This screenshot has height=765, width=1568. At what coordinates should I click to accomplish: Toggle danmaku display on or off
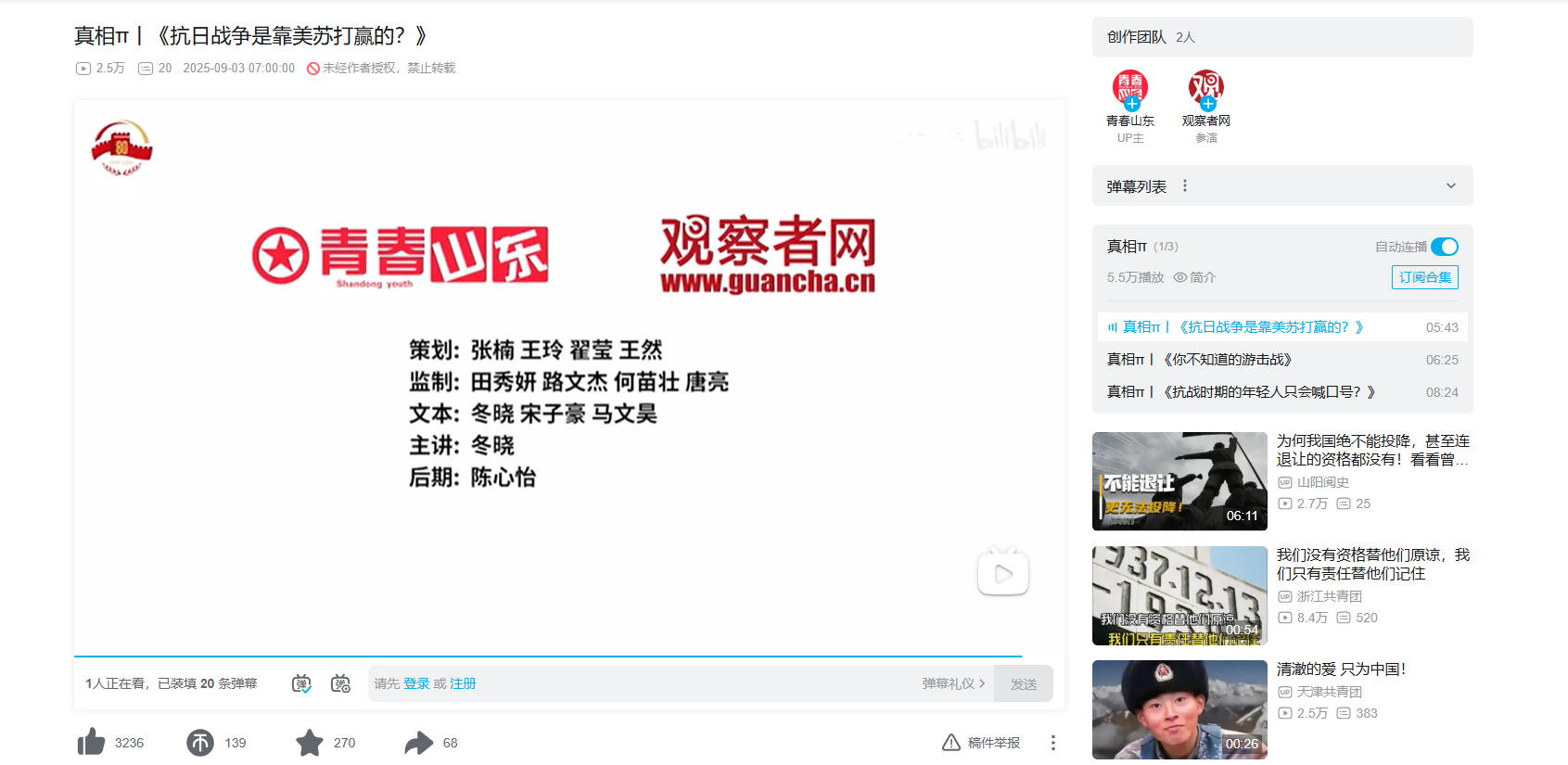[301, 683]
